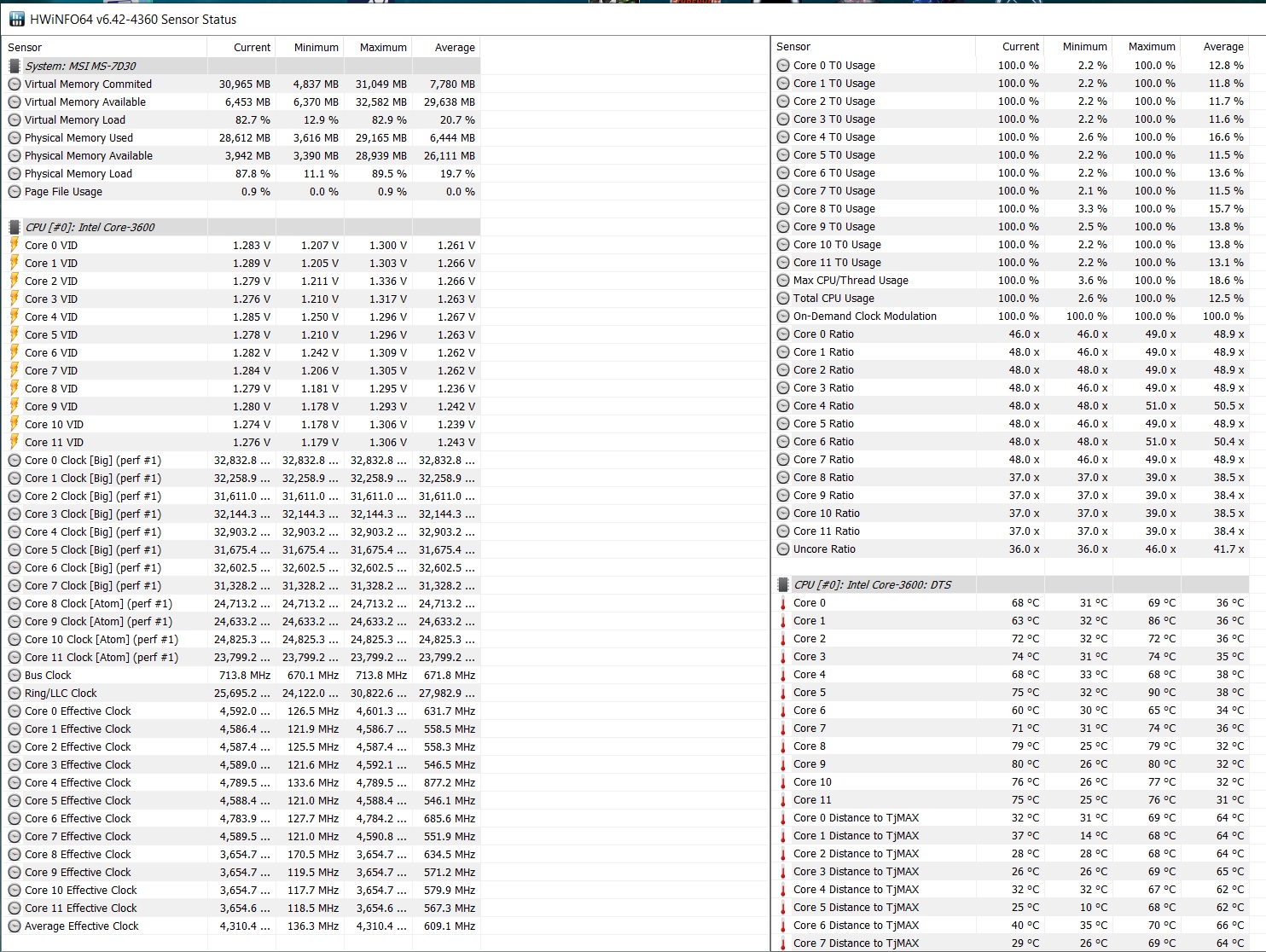1266x952 pixels.
Task: Select the 'Core 10 Clock [Atom] (perf #1)' label
Action: (102, 639)
